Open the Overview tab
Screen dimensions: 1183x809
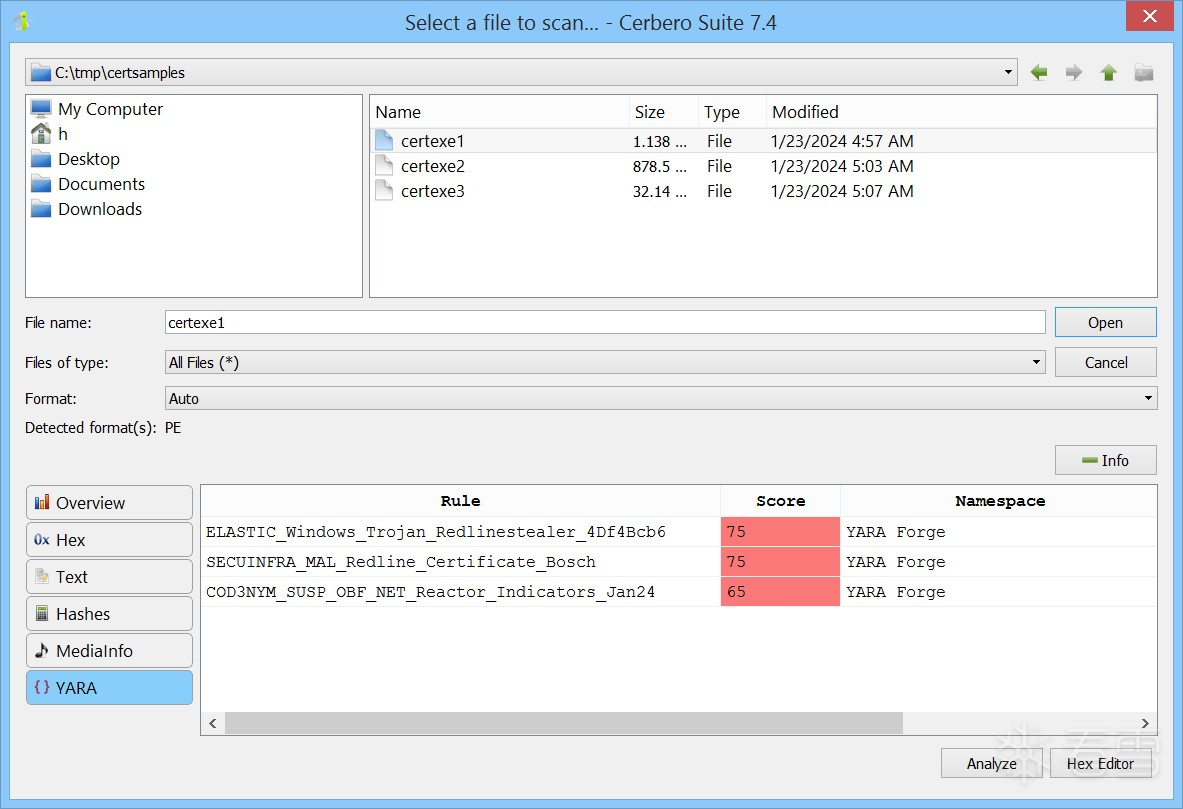[x=109, y=503]
